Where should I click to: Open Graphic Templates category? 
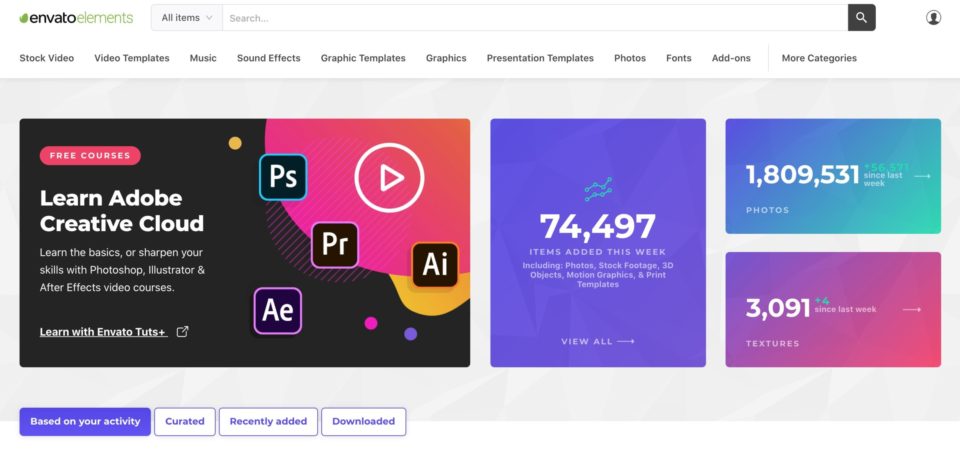[363, 58]
